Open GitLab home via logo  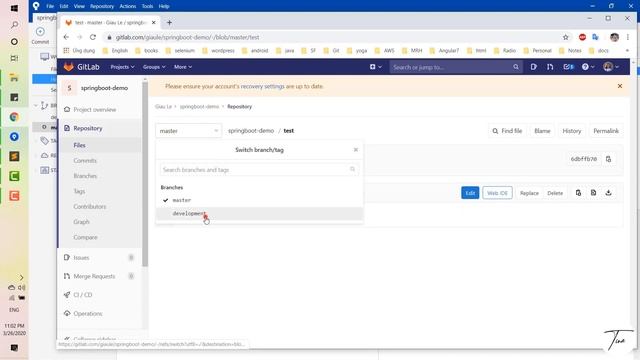pyautogui.click(x=82, y=67)
